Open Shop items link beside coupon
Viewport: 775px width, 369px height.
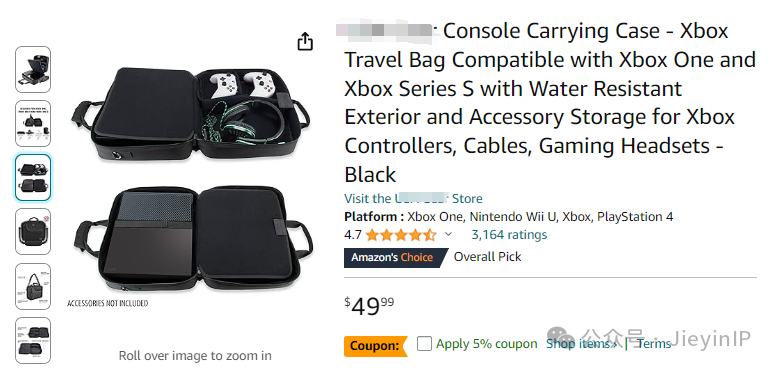point(581,343)
